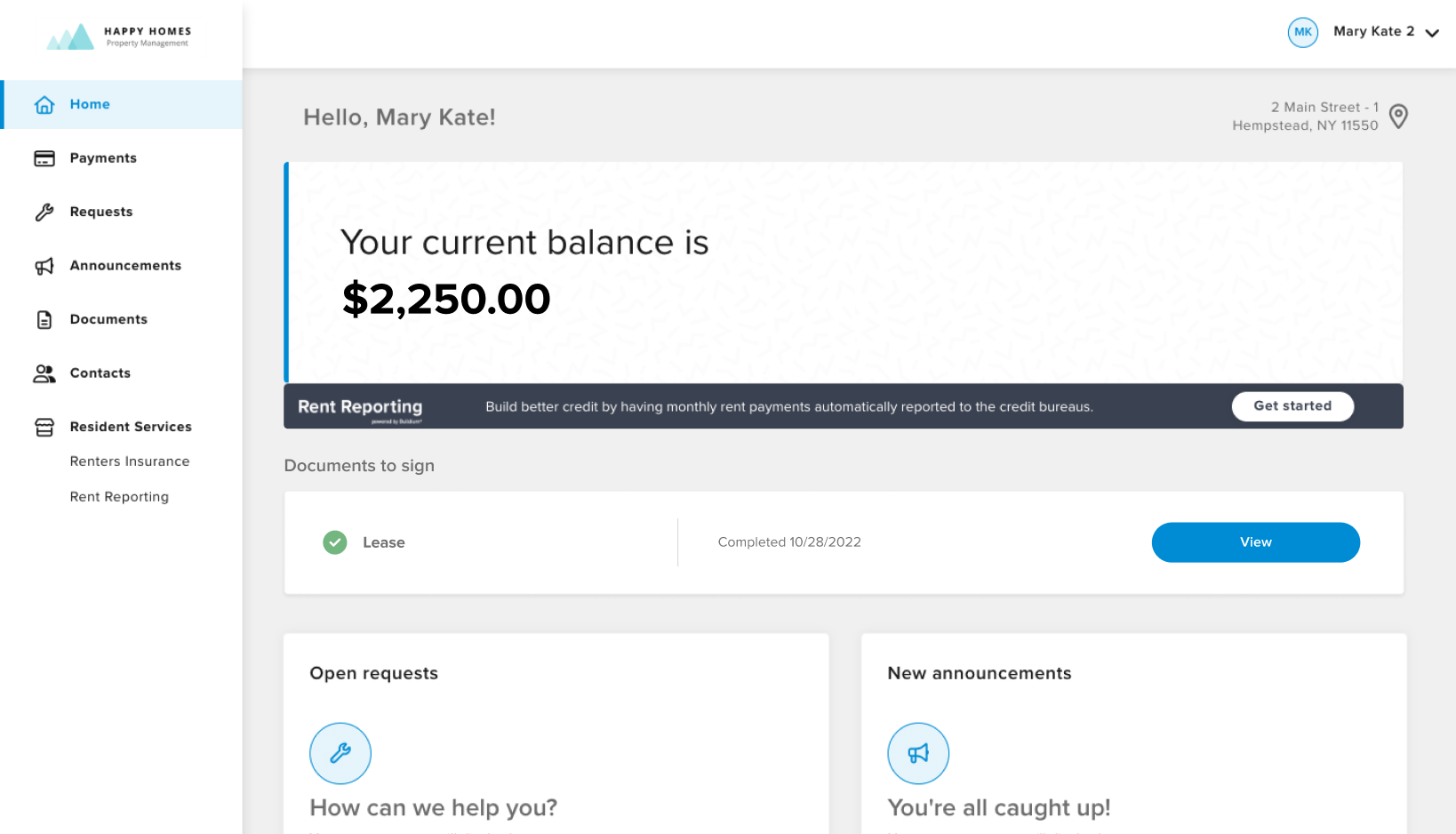This screenshot has height=834, width=1456.
Task: Click the Contacts people icon
Action: point(44,373)
